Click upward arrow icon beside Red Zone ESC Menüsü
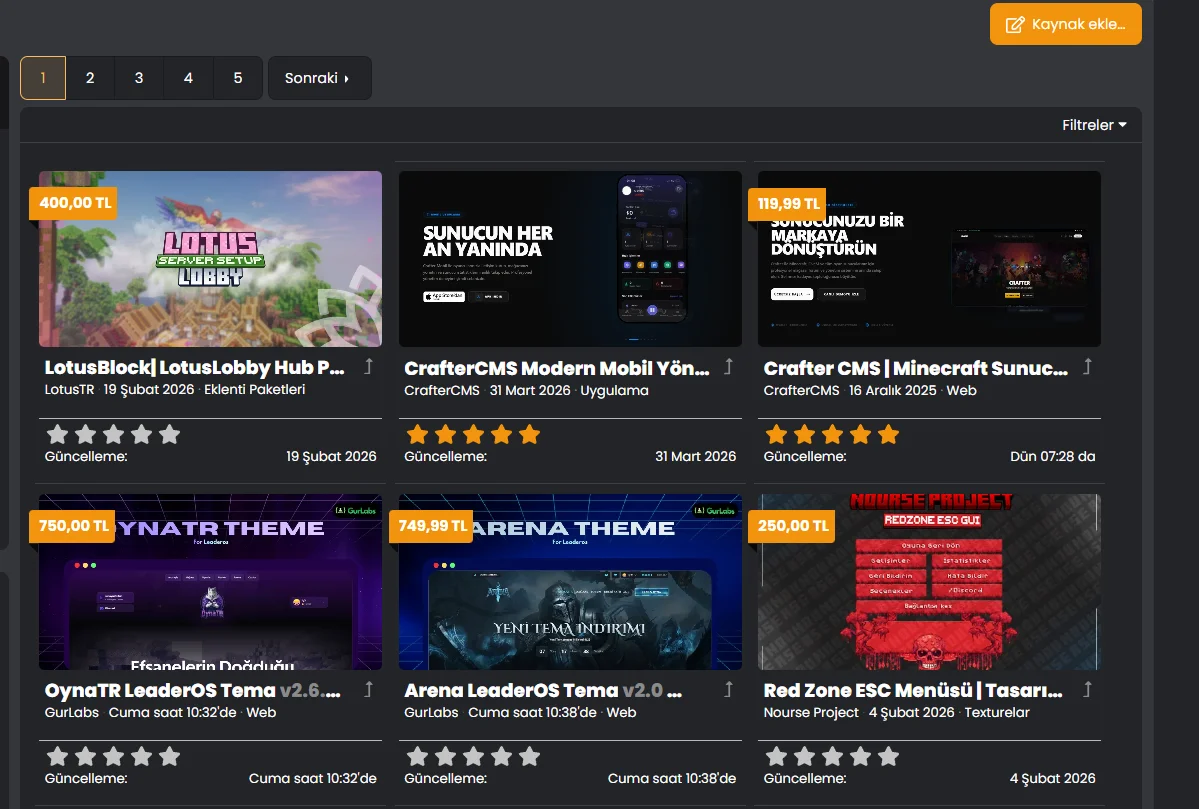 [x=1087, y=689]
